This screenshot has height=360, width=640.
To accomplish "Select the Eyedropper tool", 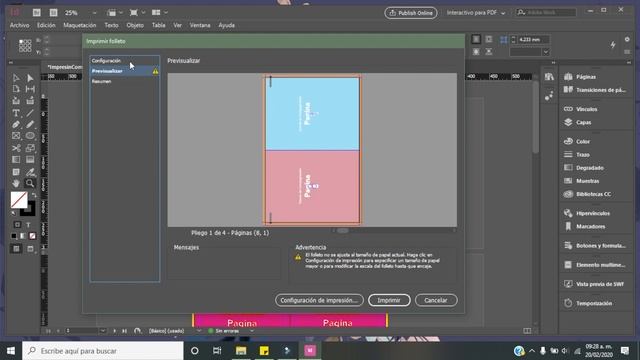I will click(30, 172).
